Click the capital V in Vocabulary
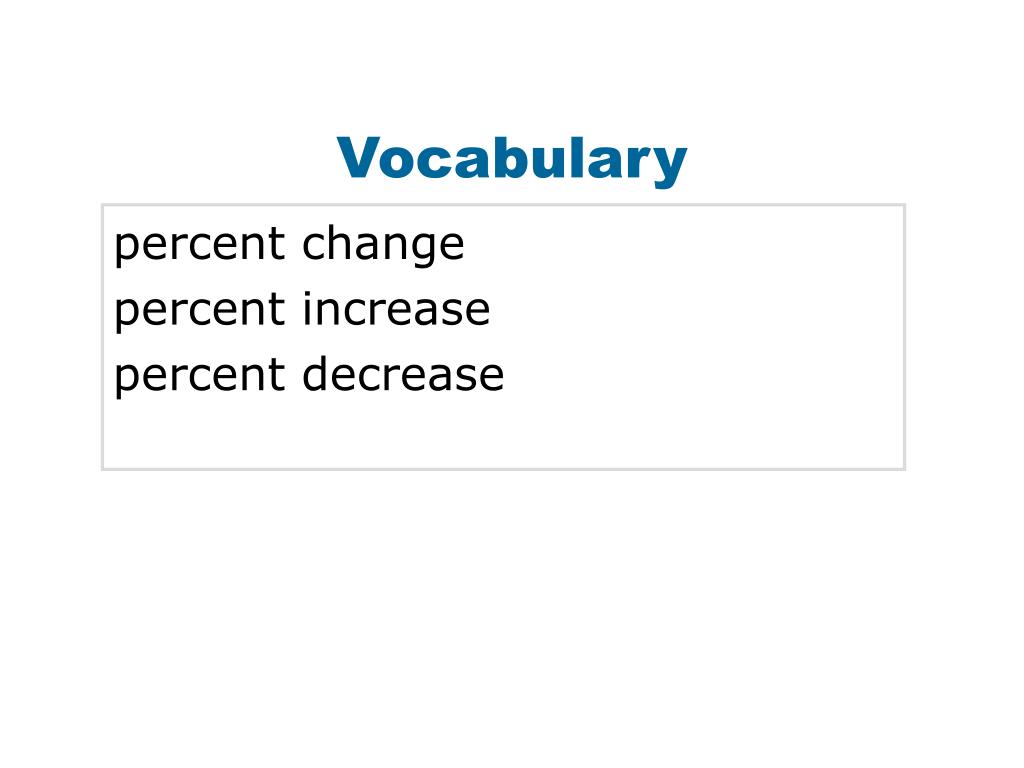Image resolution: width=1024 pixels, height=768 pixels. coord(357,157)
